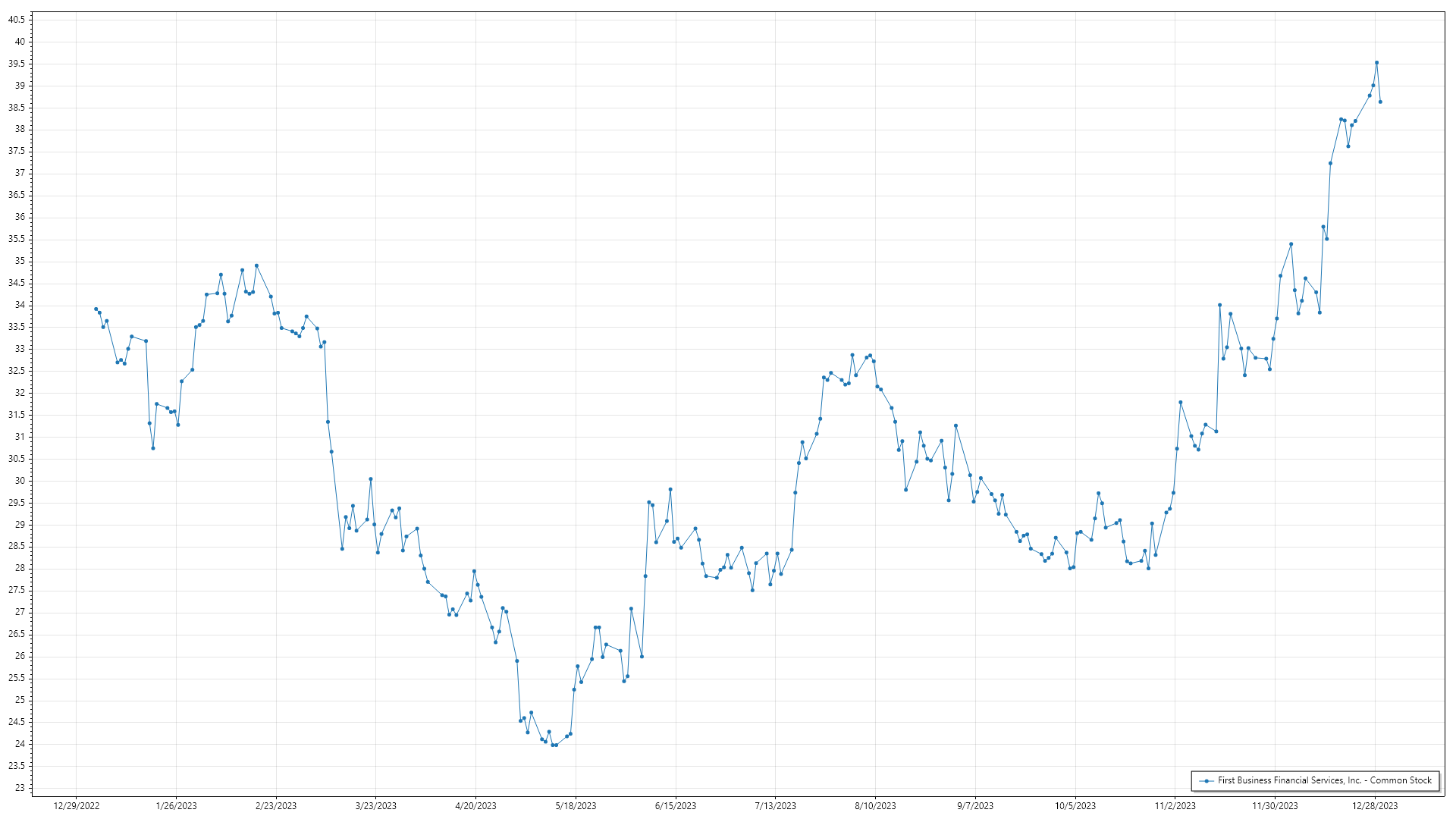Click the 11/30/2023 x-axis date label
Viewport: 1456px width, 819px height.
1275,805
